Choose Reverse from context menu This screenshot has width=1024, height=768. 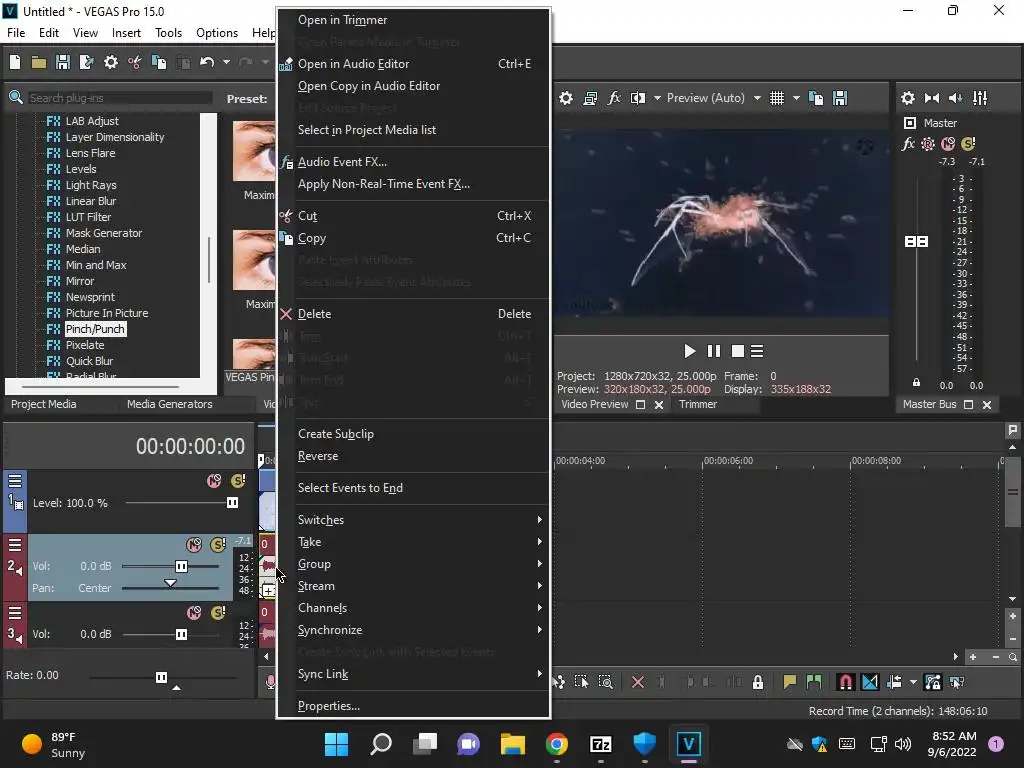point(413,456)
